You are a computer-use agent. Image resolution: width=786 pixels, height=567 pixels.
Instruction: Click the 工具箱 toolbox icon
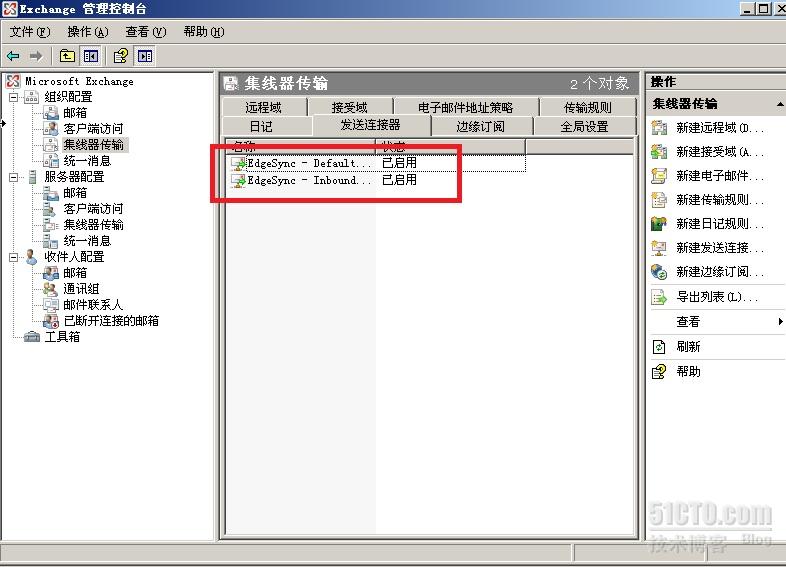[x=32, y=337]
